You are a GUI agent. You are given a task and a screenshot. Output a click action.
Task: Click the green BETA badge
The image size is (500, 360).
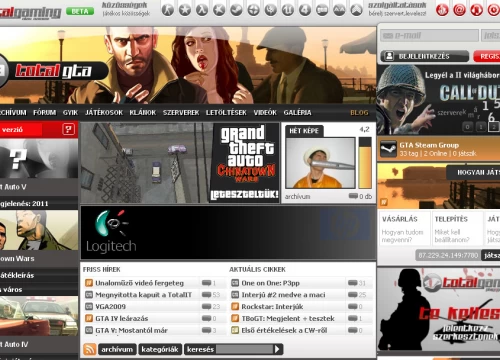point(80,11)
